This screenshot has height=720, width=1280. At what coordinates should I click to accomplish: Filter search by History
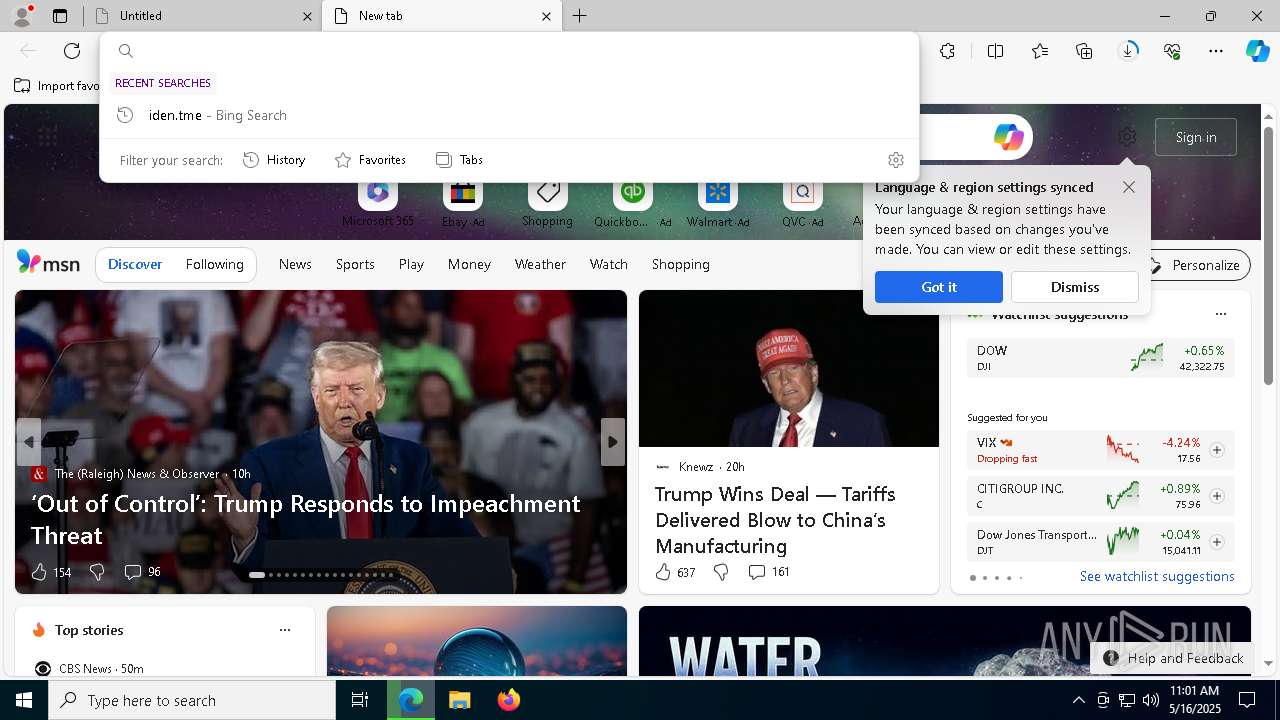(x=274, y=160)
